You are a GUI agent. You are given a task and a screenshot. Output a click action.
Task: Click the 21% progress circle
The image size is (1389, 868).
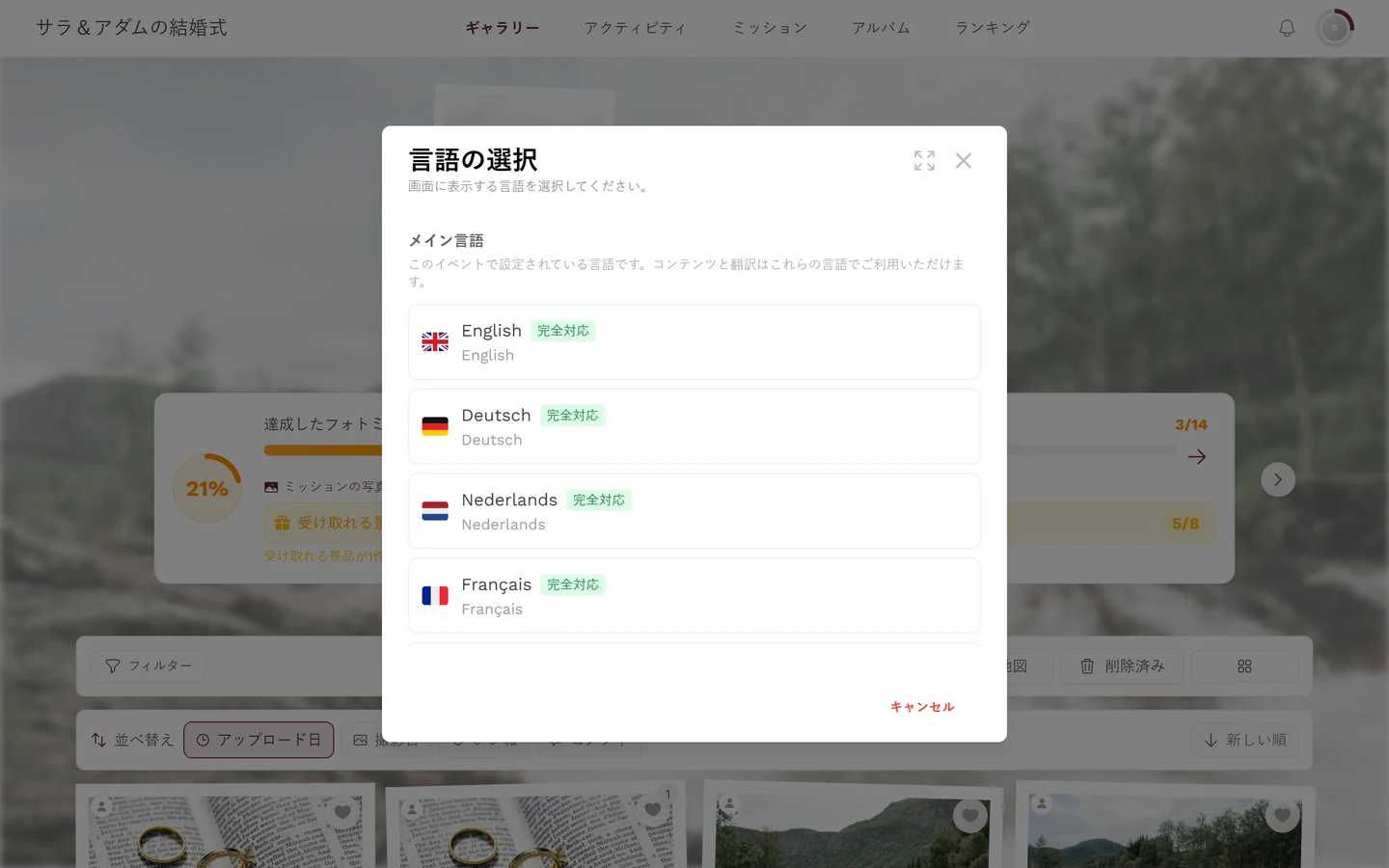(207, 488)
